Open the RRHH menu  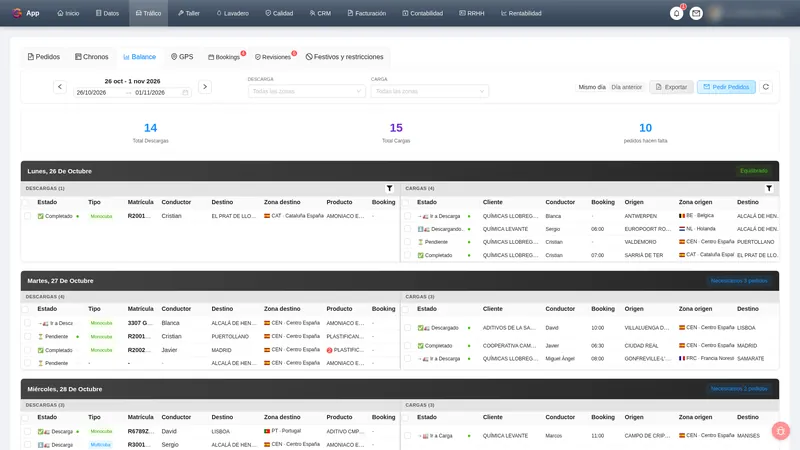(x=471, y=13)
